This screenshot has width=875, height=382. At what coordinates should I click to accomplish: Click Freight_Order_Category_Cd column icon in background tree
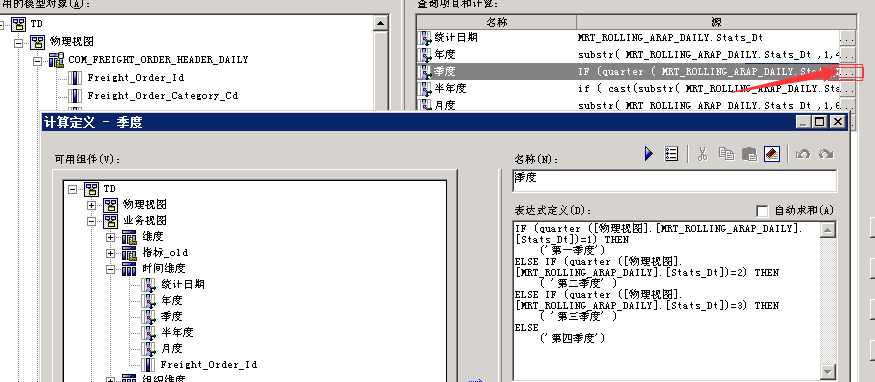[x=75, y=95]
